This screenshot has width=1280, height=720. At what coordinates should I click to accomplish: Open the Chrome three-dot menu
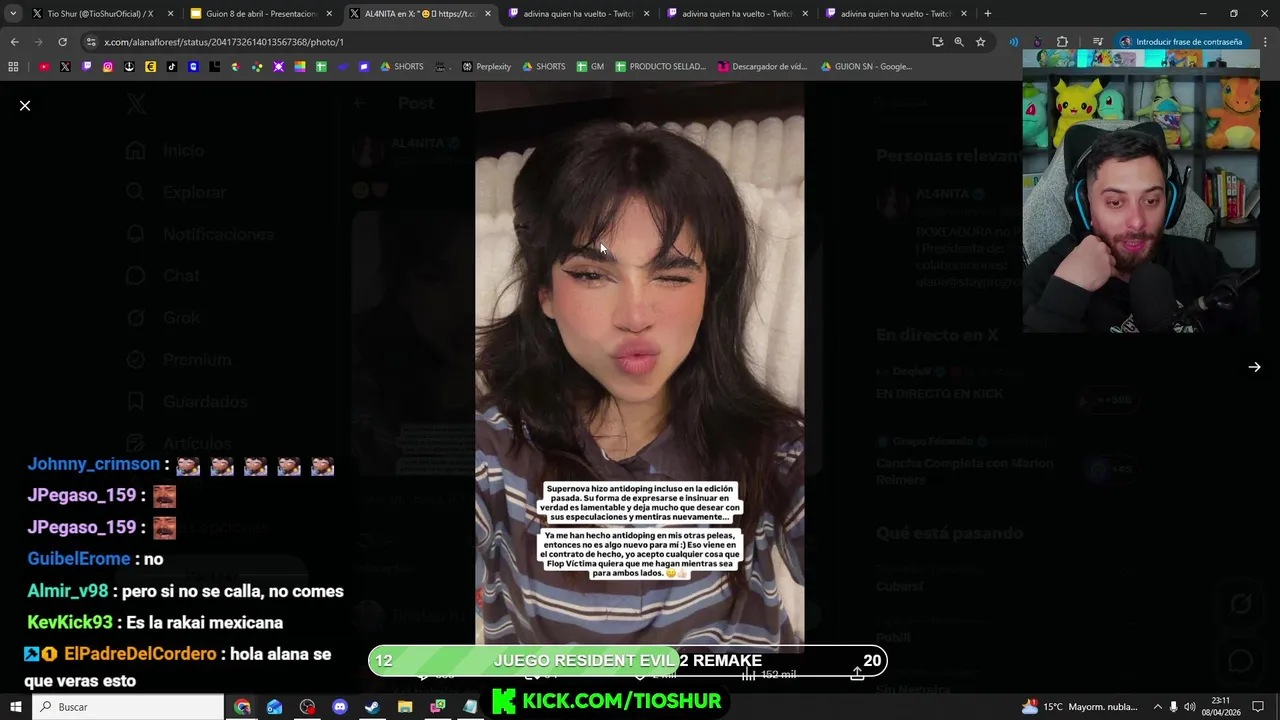point(1264,42)
